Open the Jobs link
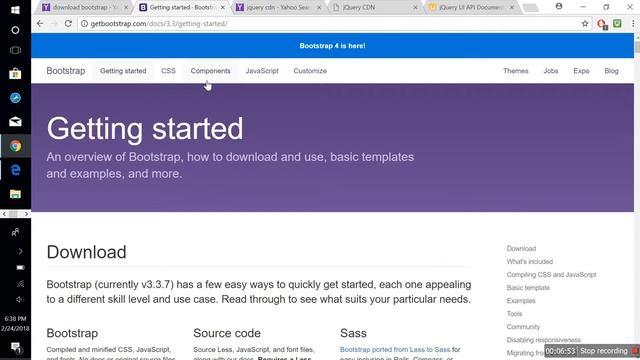The height and width of the screenshot is (360, 640). (551, 71)
